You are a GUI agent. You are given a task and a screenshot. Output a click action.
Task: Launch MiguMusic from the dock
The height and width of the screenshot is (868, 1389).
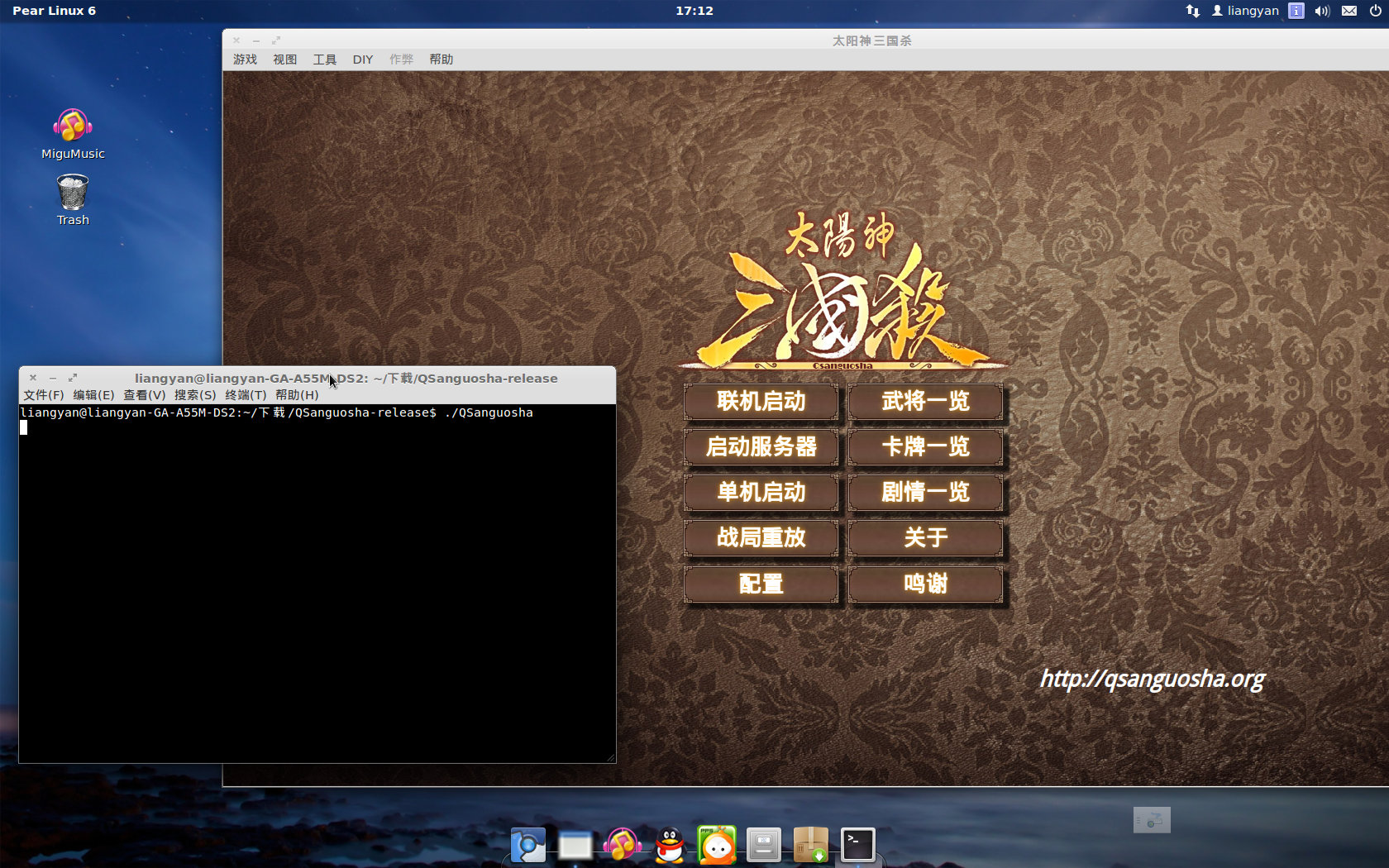(x=622, y=844)
